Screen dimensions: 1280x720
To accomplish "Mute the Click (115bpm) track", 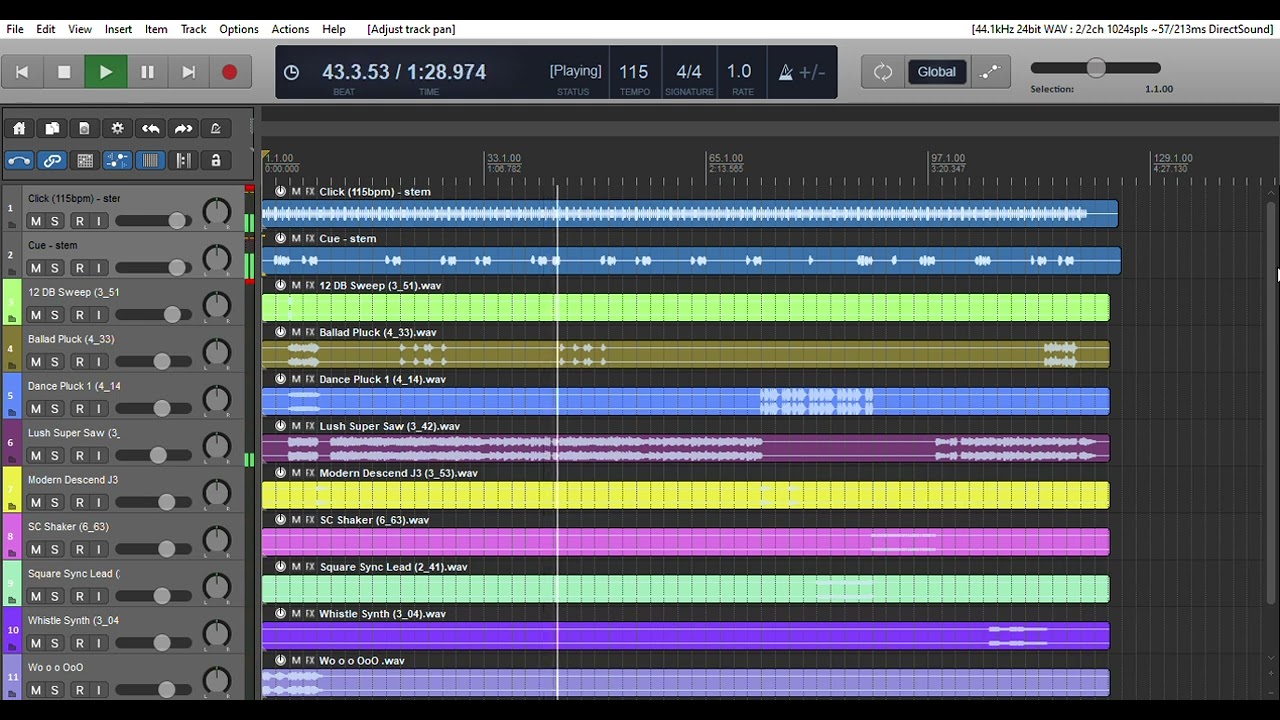I will [x=36, y=221].
